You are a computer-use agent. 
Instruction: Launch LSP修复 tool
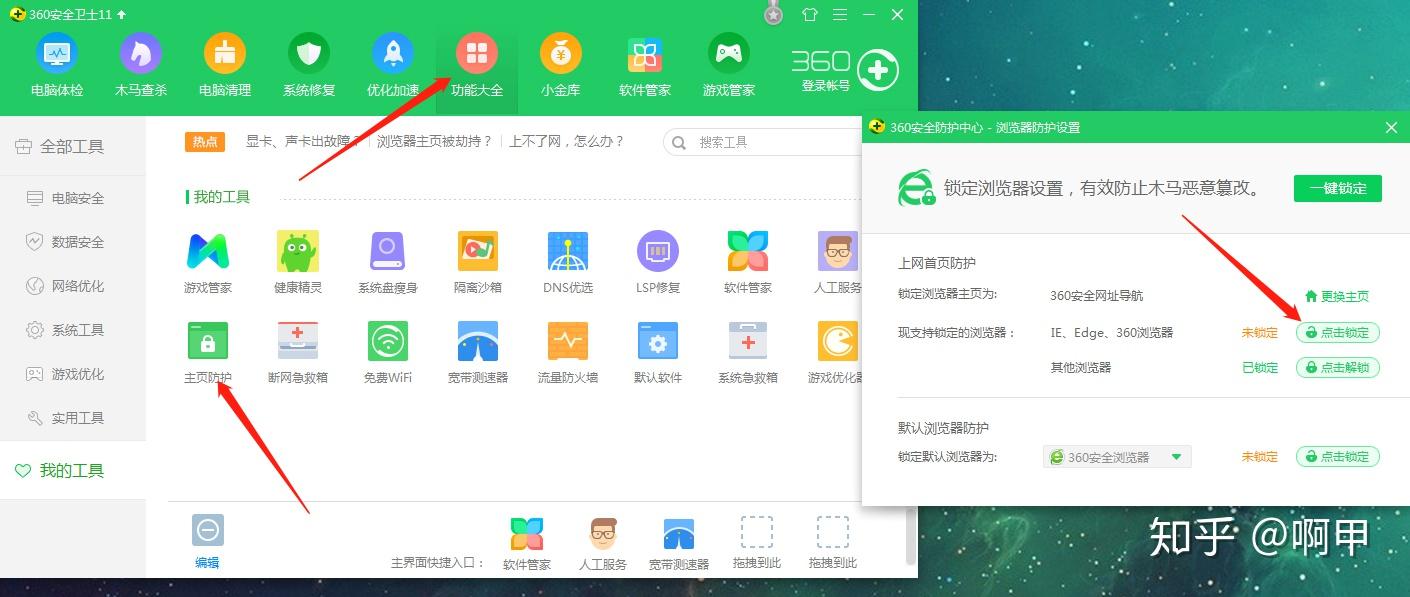[x=658, y=264]
